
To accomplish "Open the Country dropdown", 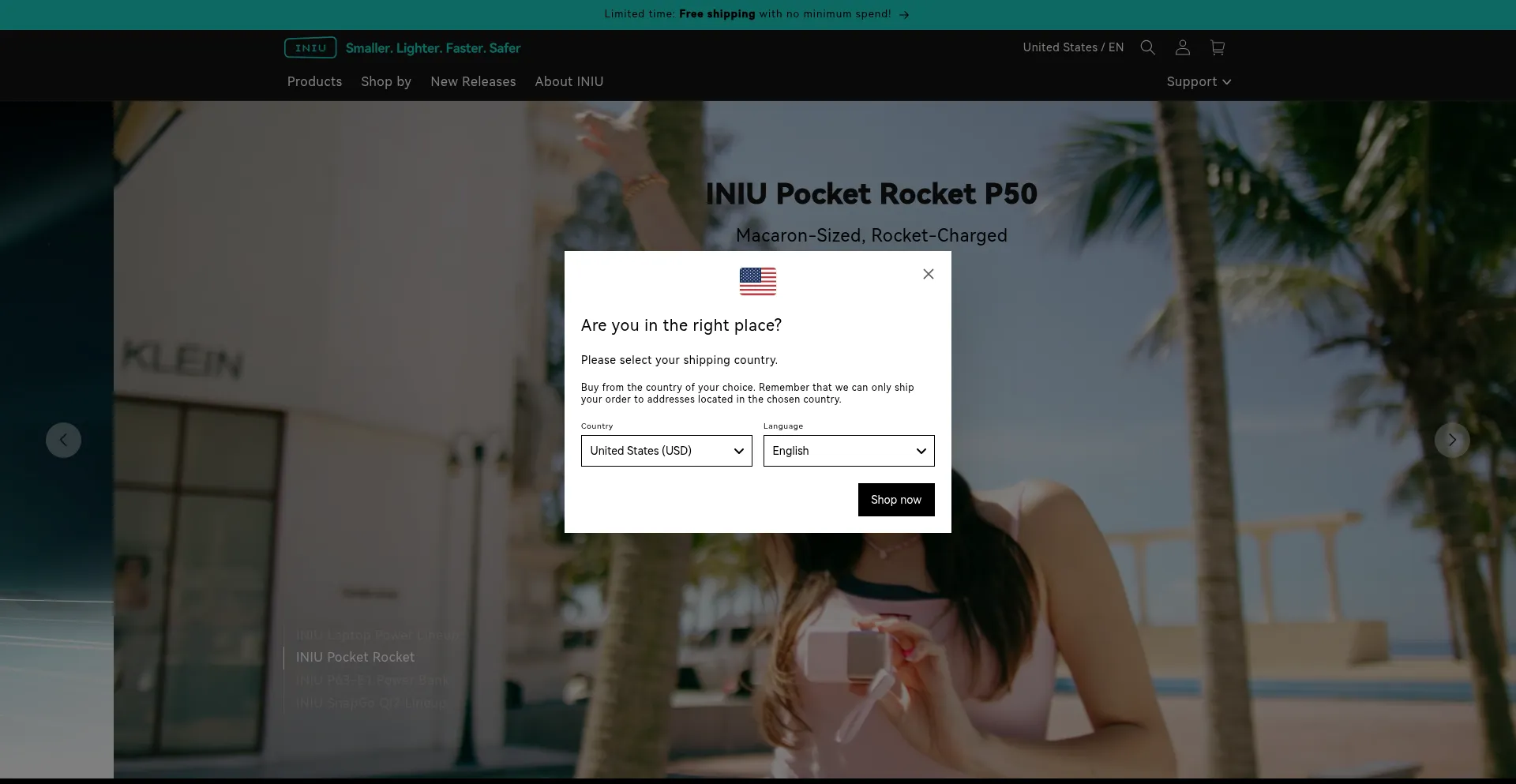I will tap(666, 451).
